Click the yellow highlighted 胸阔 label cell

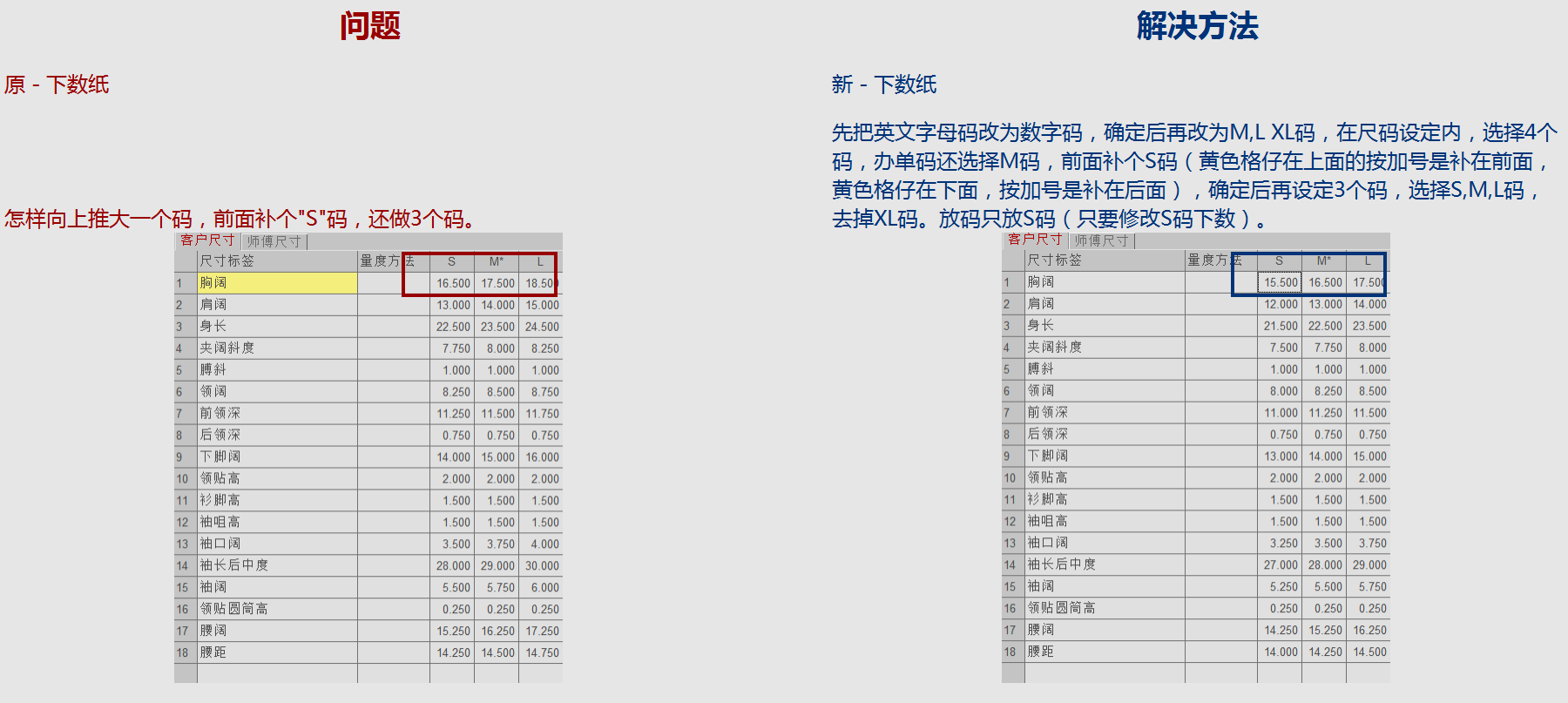277,283
